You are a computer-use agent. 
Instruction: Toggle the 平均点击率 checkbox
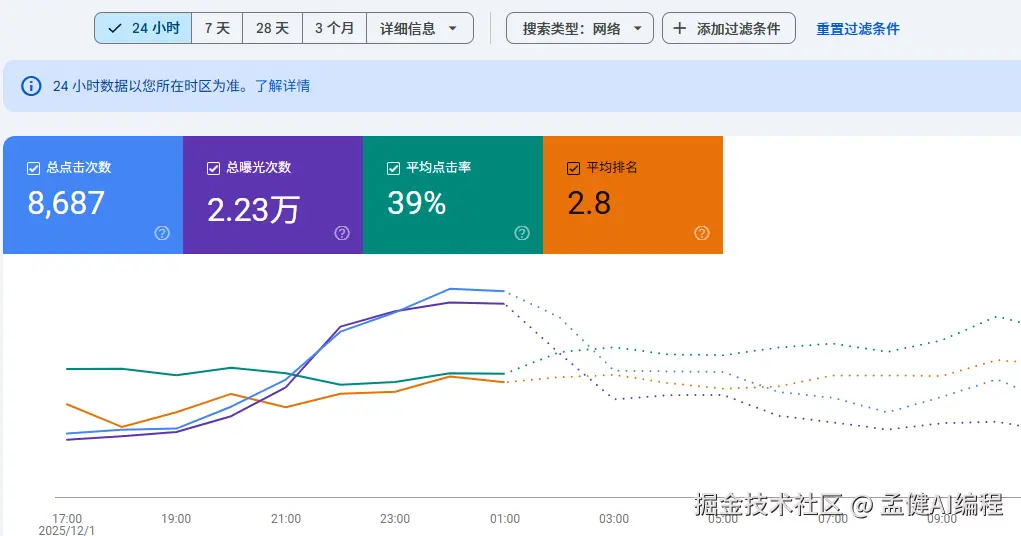(393, 168)
